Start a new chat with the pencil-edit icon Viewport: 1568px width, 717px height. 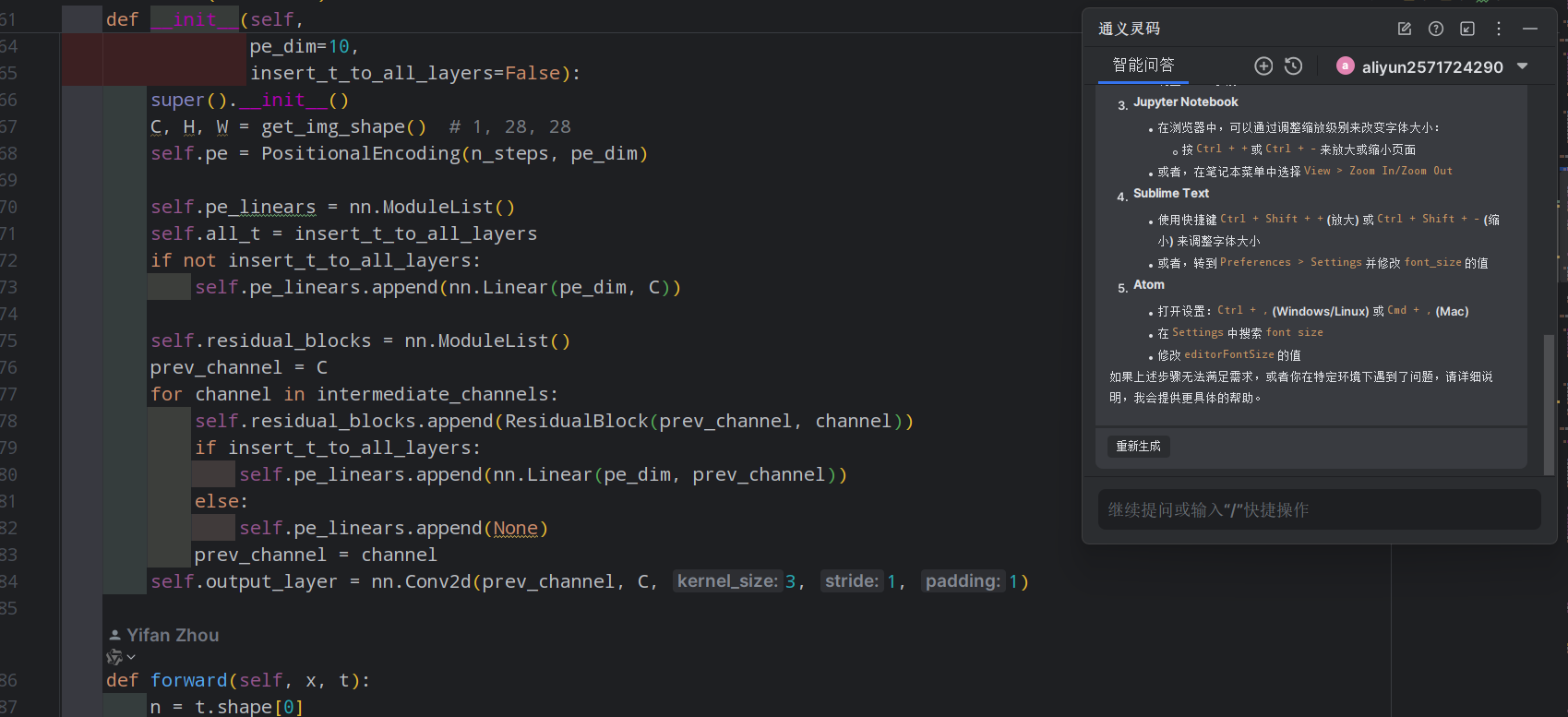point(1405,29)
